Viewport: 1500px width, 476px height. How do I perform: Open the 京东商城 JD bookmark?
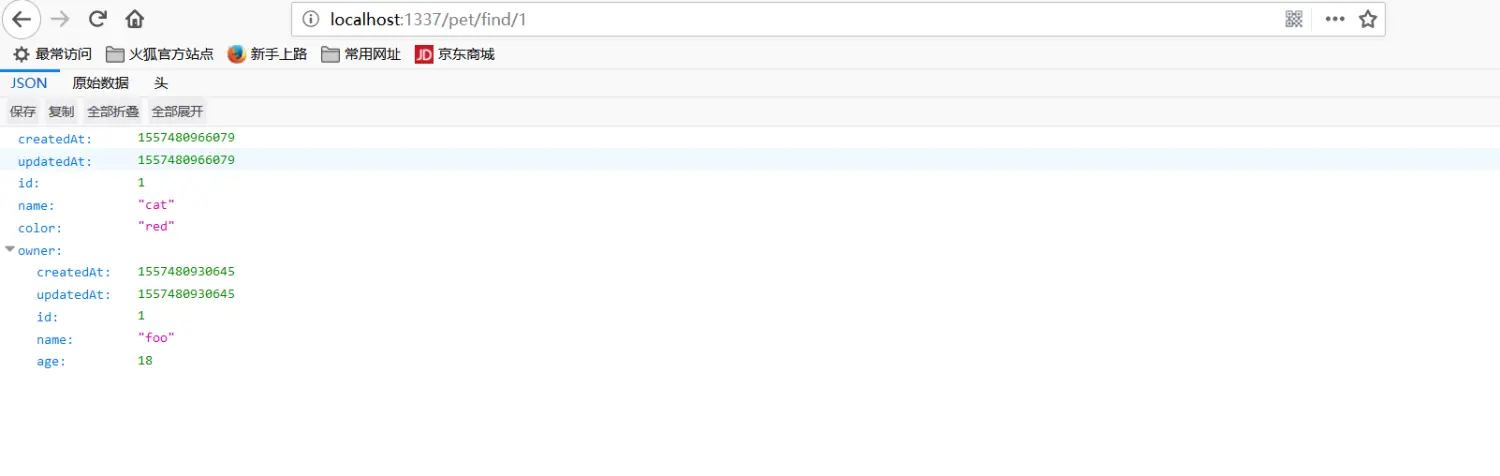coord(455,54)
